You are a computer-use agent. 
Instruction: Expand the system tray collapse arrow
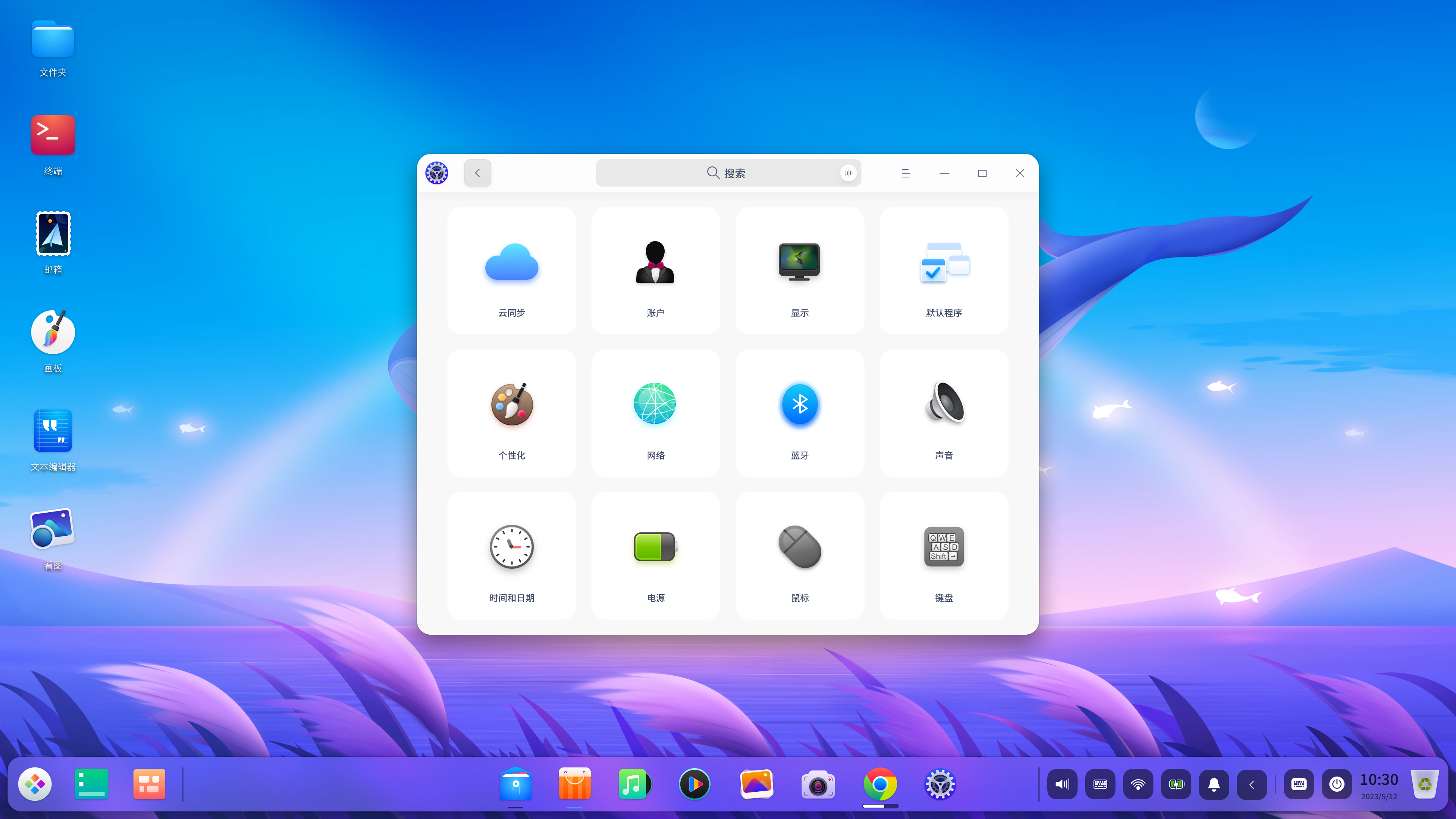click(x=1251, y=784)
